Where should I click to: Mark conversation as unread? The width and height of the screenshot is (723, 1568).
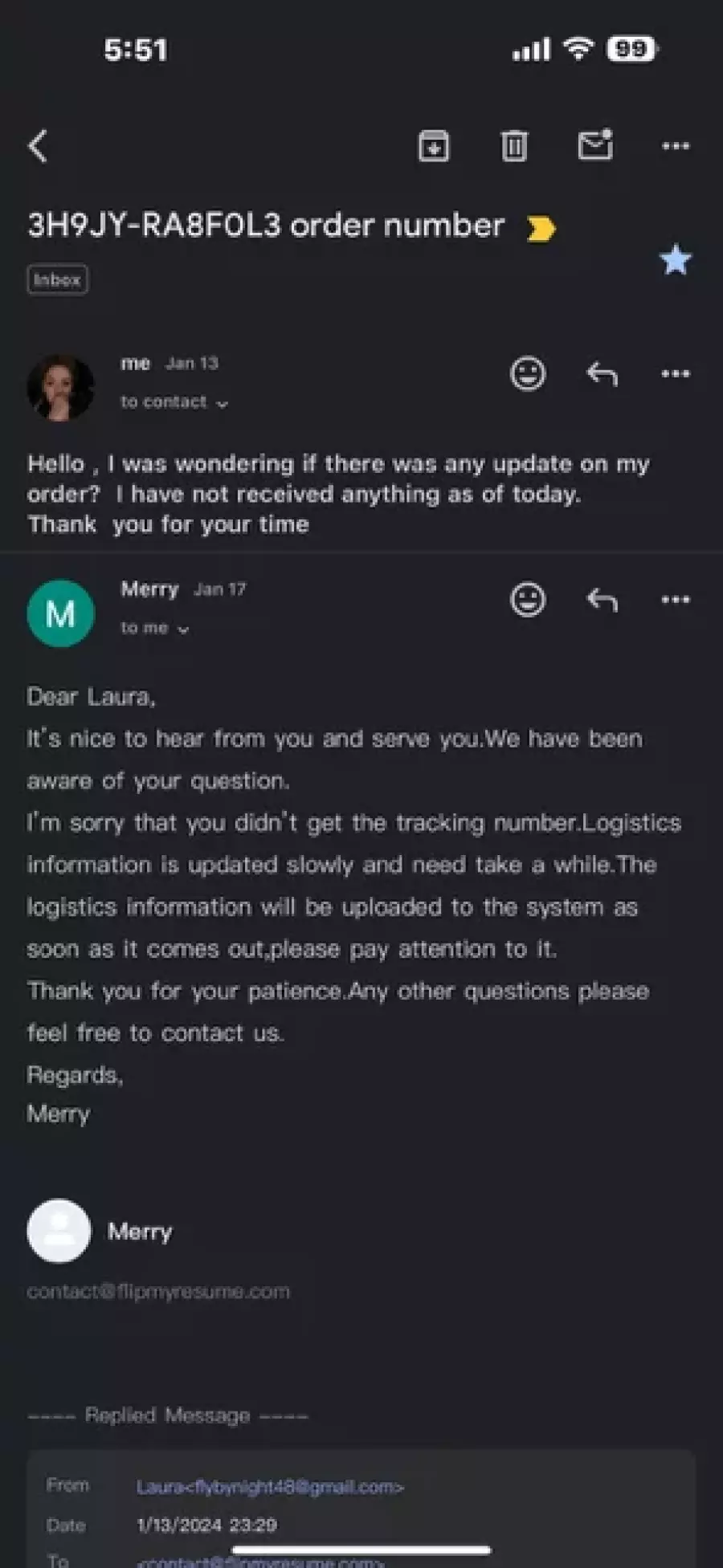(x=595, y=145)
